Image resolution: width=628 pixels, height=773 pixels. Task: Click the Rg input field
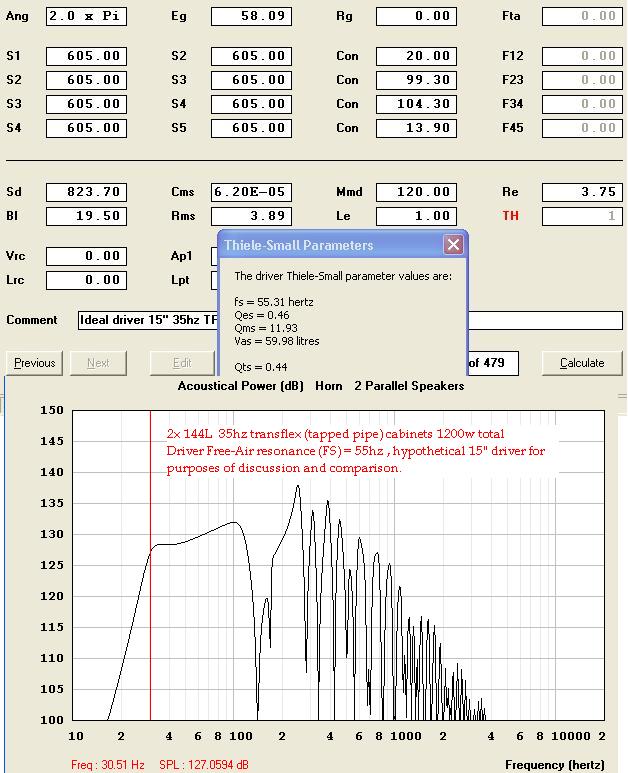click(417, 16)
